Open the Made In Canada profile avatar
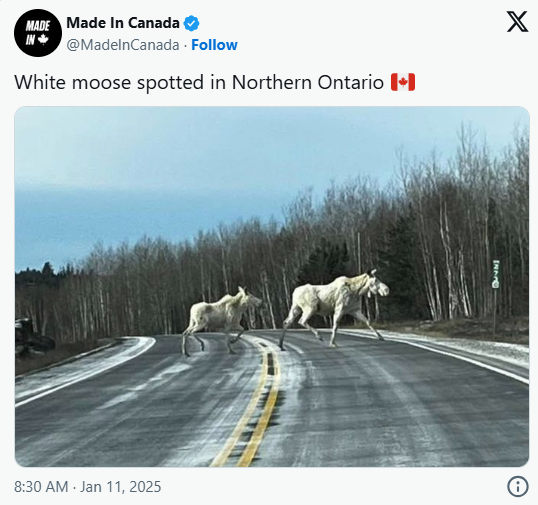The image size is (538, 505). 38,33
